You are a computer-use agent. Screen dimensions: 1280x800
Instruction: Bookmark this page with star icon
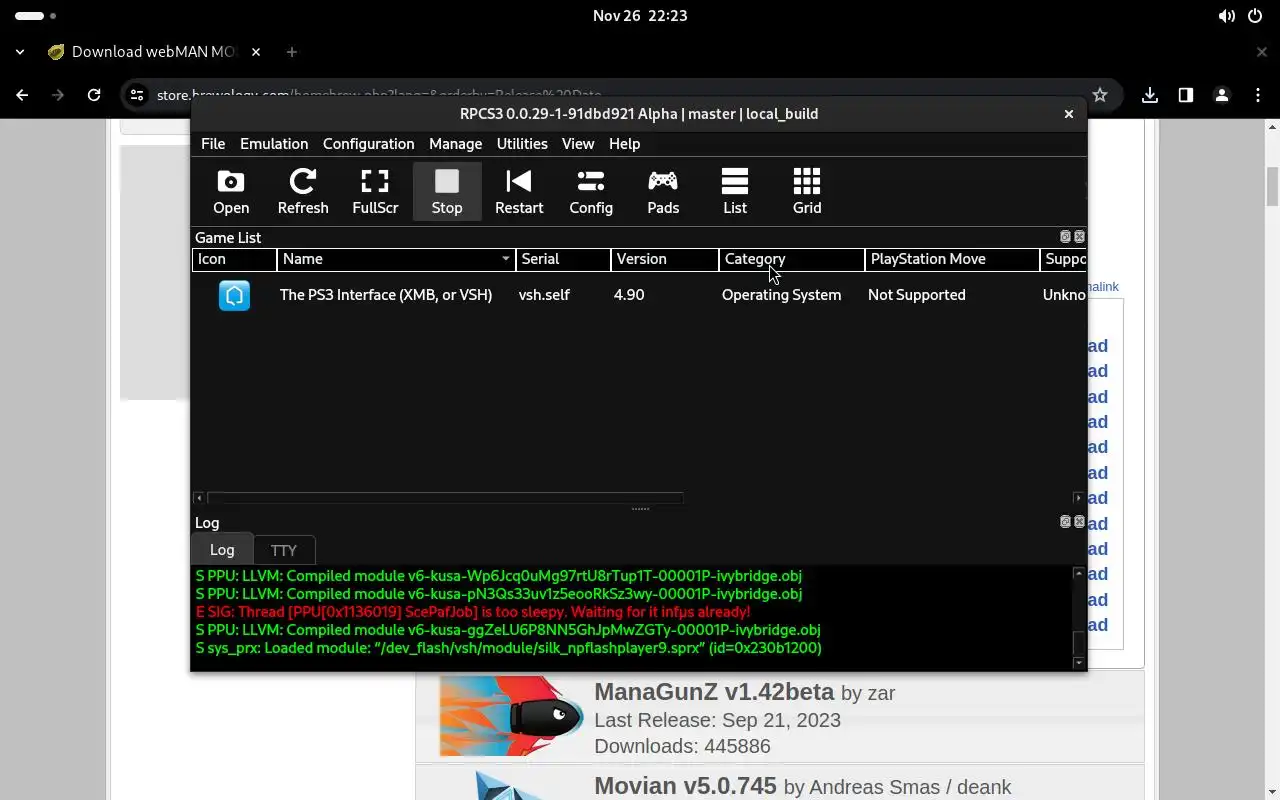pyautogui.click(x=1100, y=95)
